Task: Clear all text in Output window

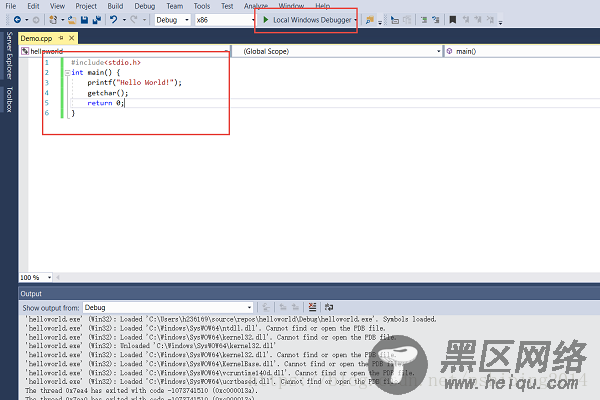Action: pos(312,307)
